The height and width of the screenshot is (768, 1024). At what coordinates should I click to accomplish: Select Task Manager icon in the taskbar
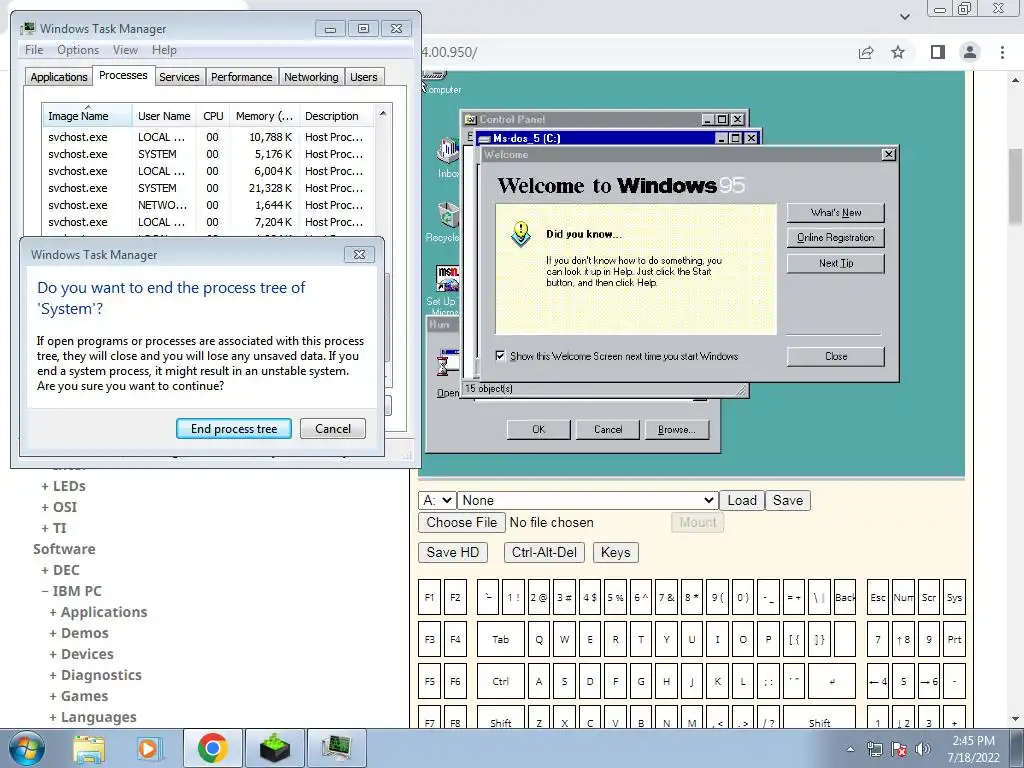point(337,748)
